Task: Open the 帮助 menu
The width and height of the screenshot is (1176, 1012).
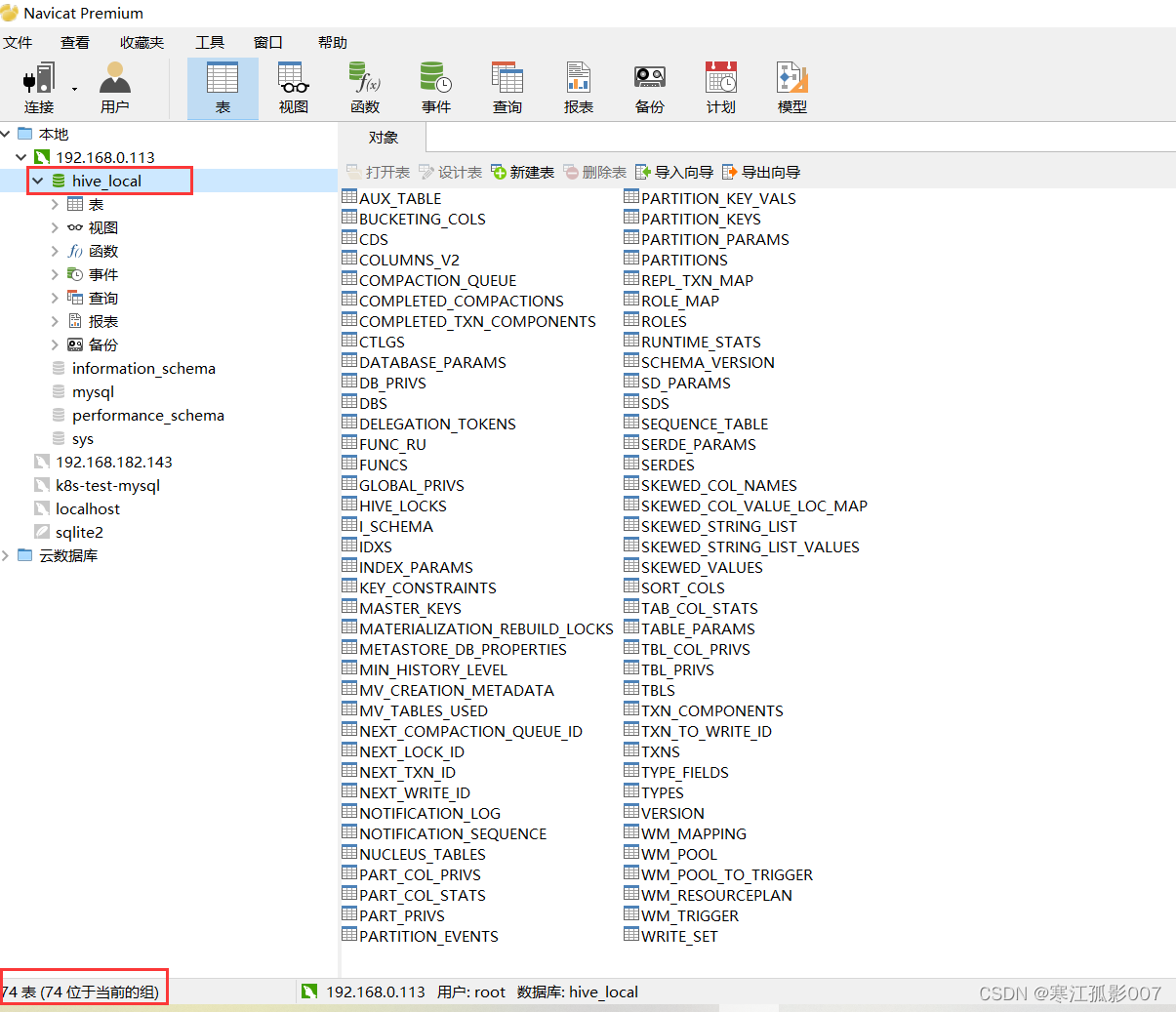Action: [333, 42]
